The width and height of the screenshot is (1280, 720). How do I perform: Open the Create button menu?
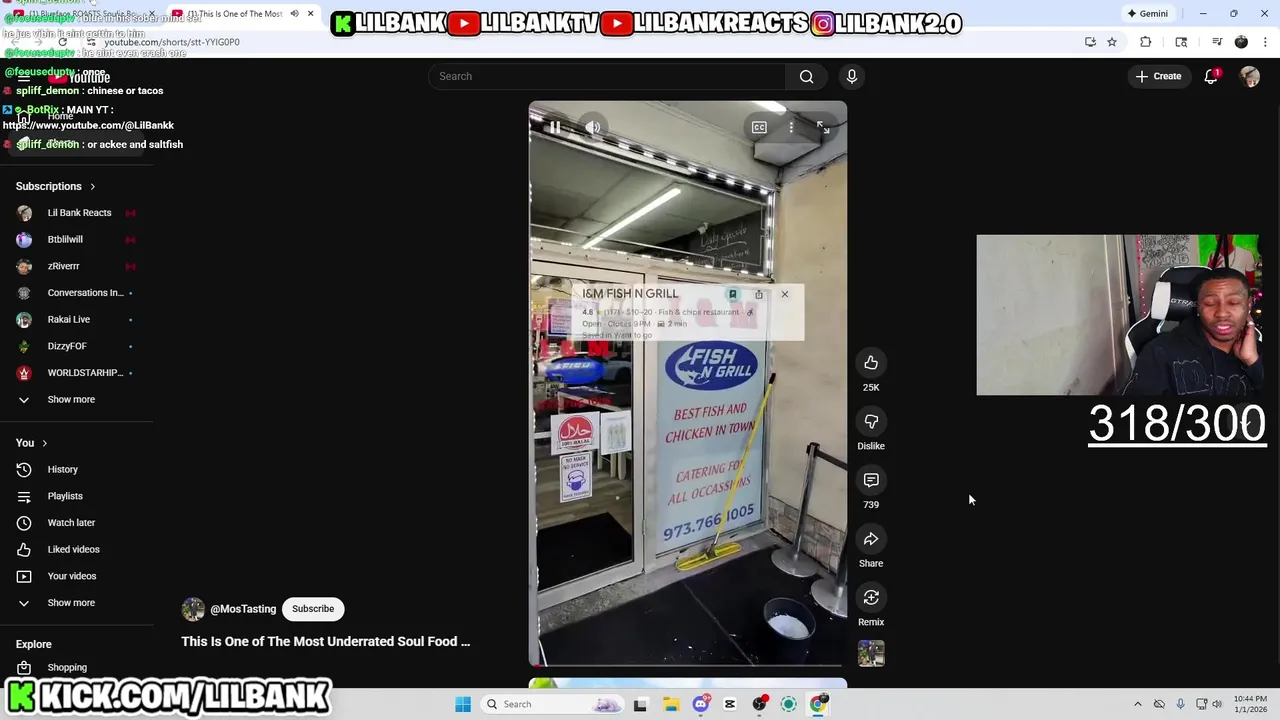[1158, 76]
